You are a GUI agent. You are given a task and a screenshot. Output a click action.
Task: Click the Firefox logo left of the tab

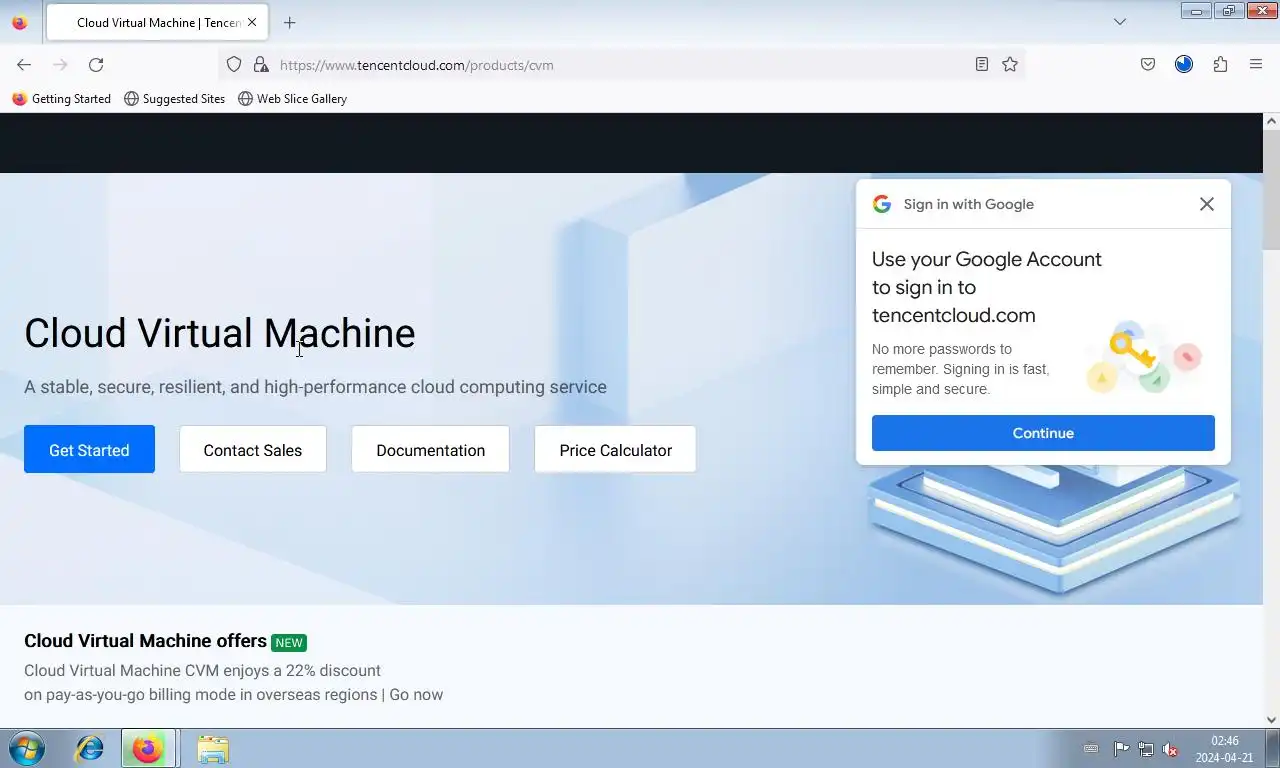tap(19, 22)
